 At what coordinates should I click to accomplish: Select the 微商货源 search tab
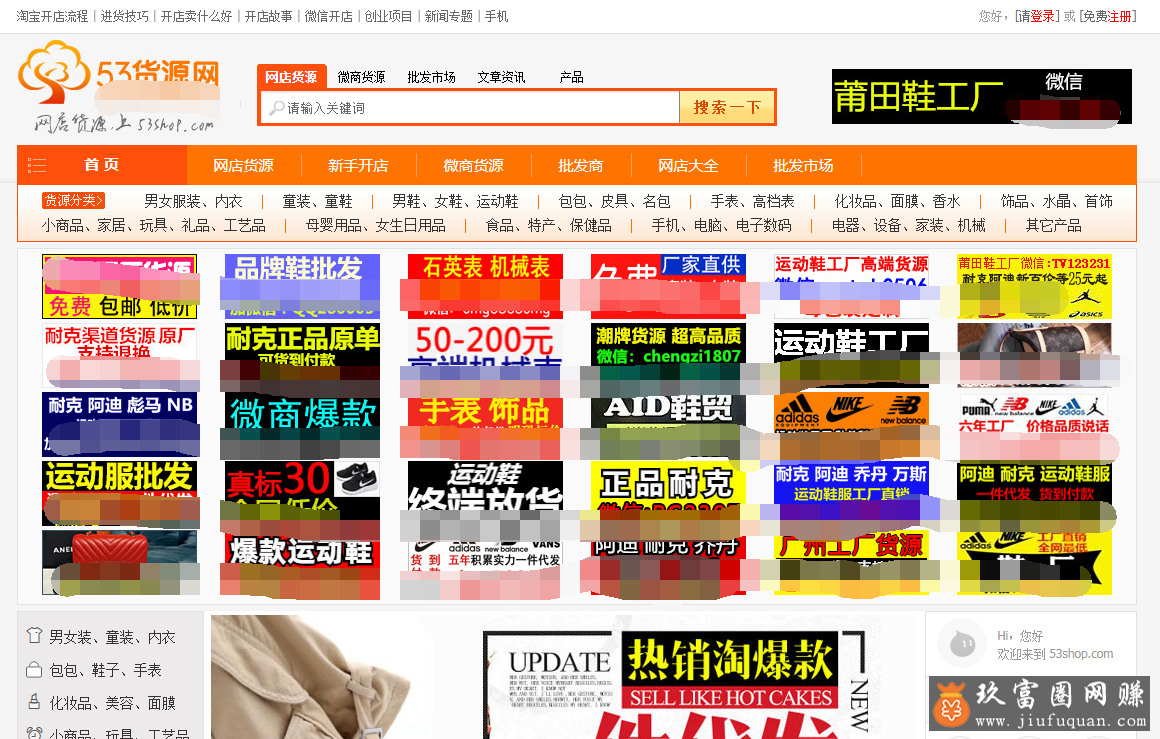click(361, 77)
